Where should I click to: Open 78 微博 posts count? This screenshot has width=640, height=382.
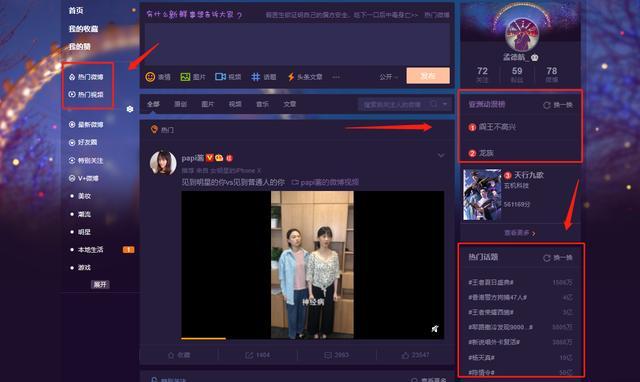[x=552, y=75]
